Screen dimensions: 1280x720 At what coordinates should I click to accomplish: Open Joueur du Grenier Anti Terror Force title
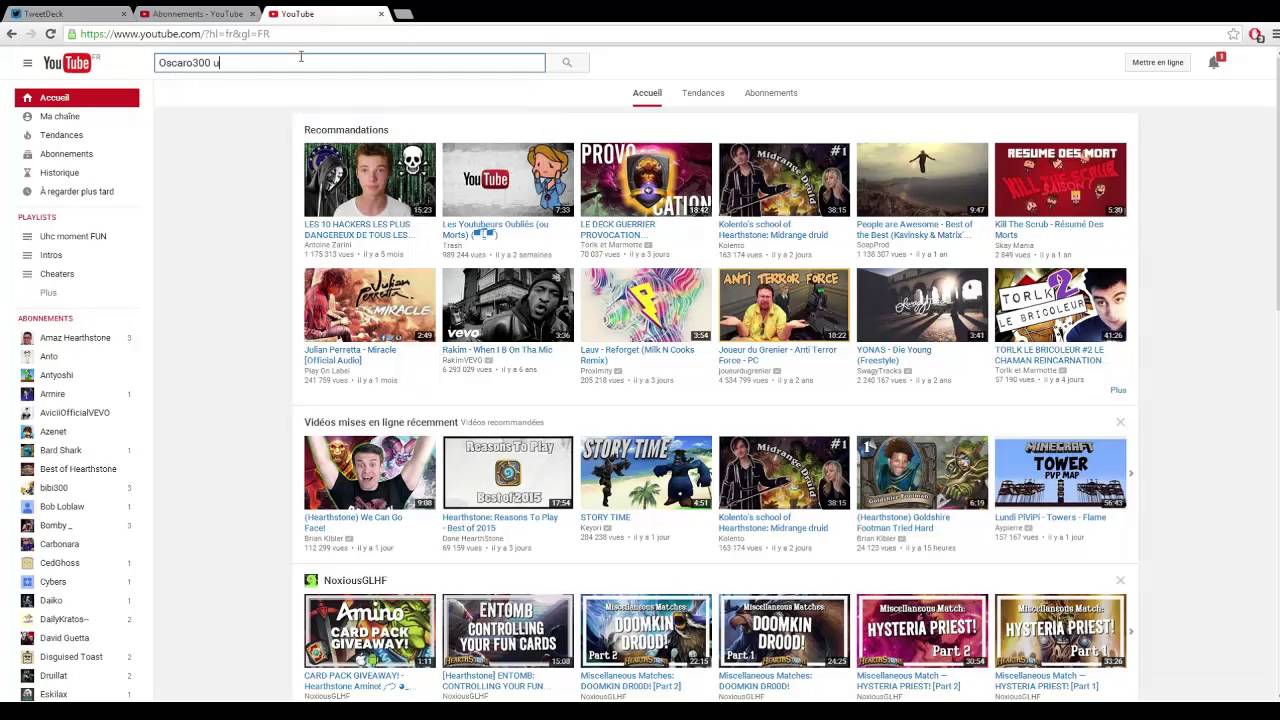[778, 355]
